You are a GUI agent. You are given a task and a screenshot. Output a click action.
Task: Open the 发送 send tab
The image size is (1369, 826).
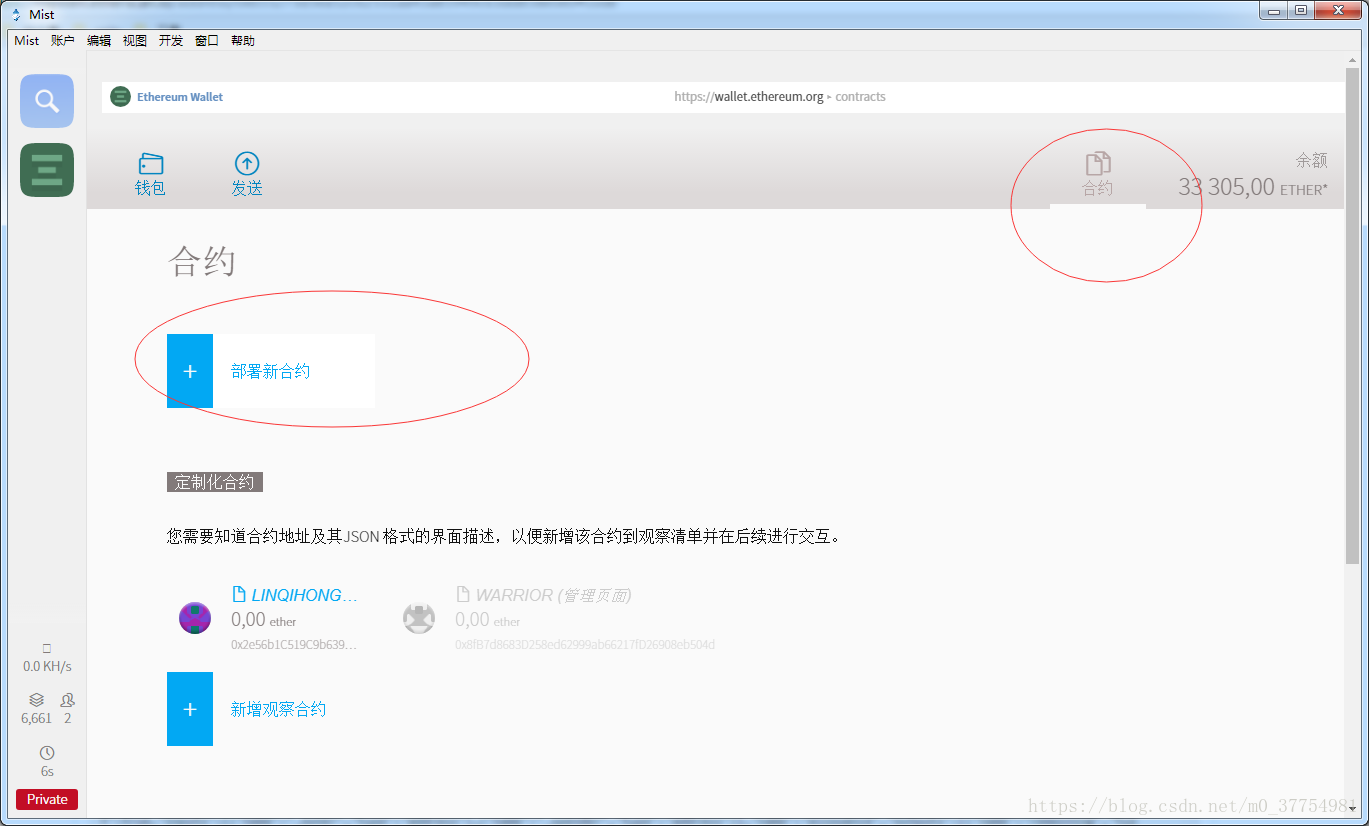click(247, 174)
